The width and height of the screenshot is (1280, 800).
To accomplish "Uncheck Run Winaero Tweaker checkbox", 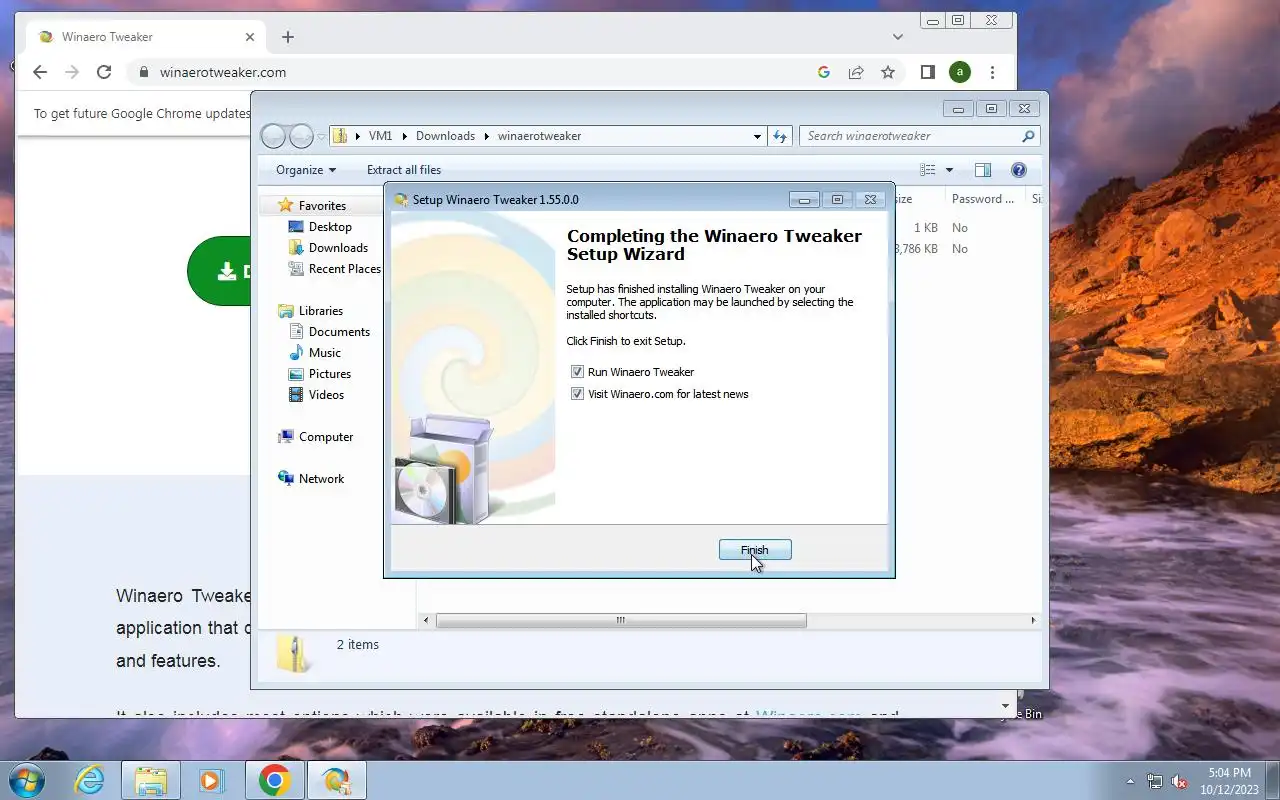I will [x=577, y=372].
